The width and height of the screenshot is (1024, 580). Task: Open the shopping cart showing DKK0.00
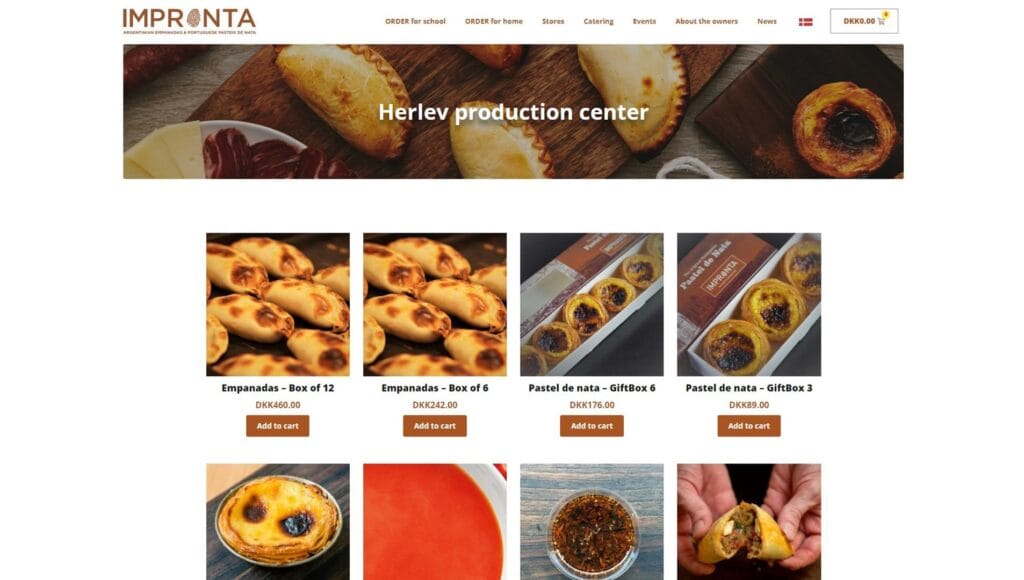(x=863, y=21)
